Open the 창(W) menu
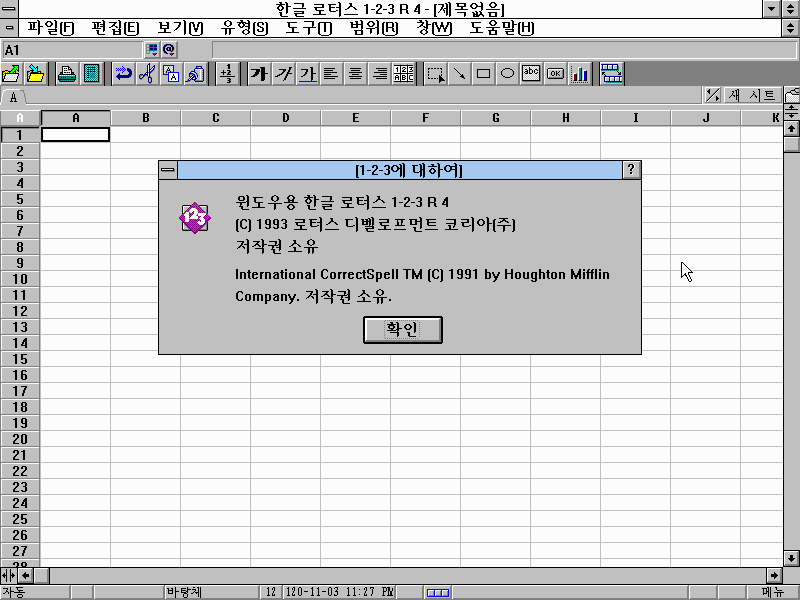Image resolution: width=800 pixels, height=600 pixels. click(x=434, y=28)
